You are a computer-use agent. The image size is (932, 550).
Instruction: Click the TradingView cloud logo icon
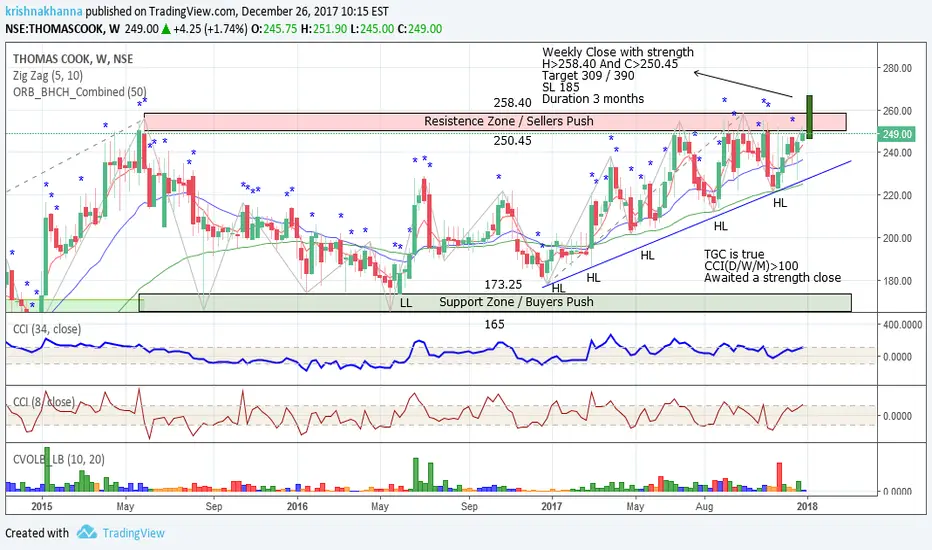[x=87, y=532]
